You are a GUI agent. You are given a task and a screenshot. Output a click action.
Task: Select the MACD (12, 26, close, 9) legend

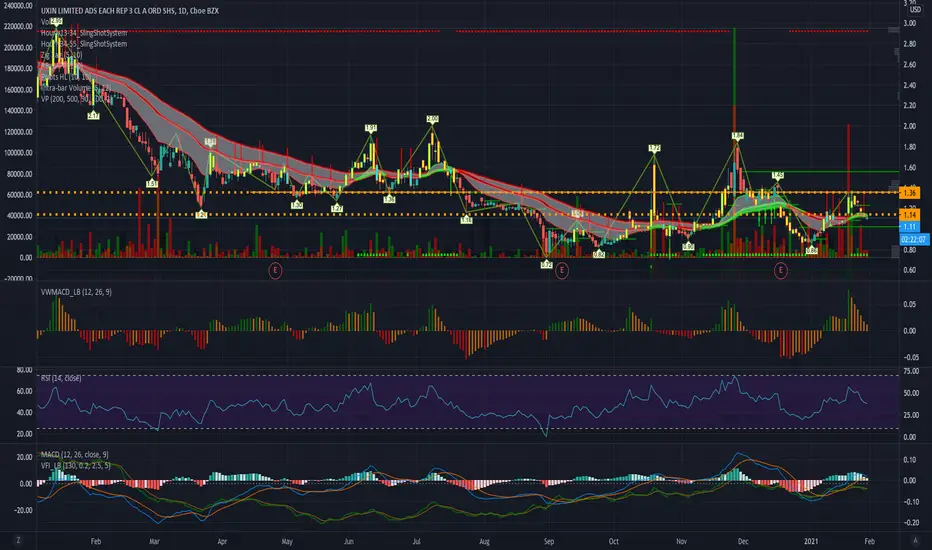pyautogui.click(x=74, y=454)
